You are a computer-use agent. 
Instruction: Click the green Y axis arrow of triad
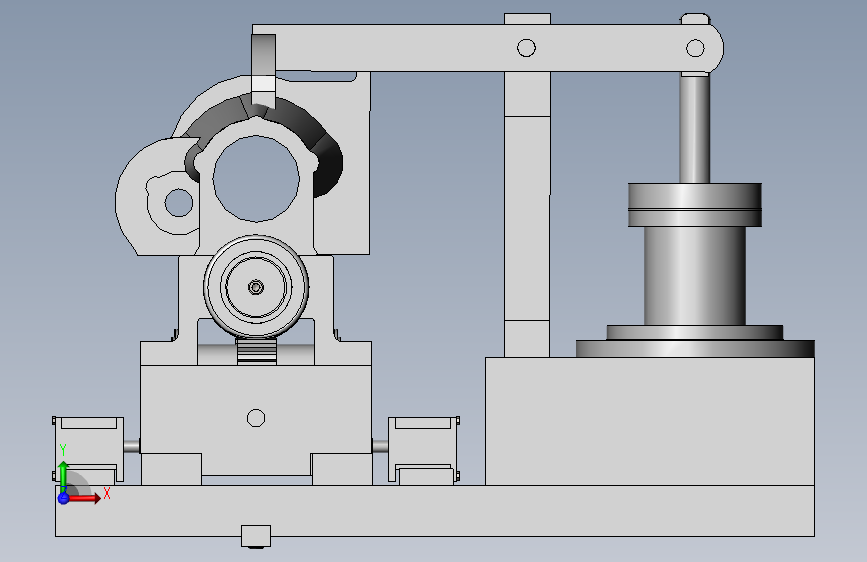coord(63,475)
